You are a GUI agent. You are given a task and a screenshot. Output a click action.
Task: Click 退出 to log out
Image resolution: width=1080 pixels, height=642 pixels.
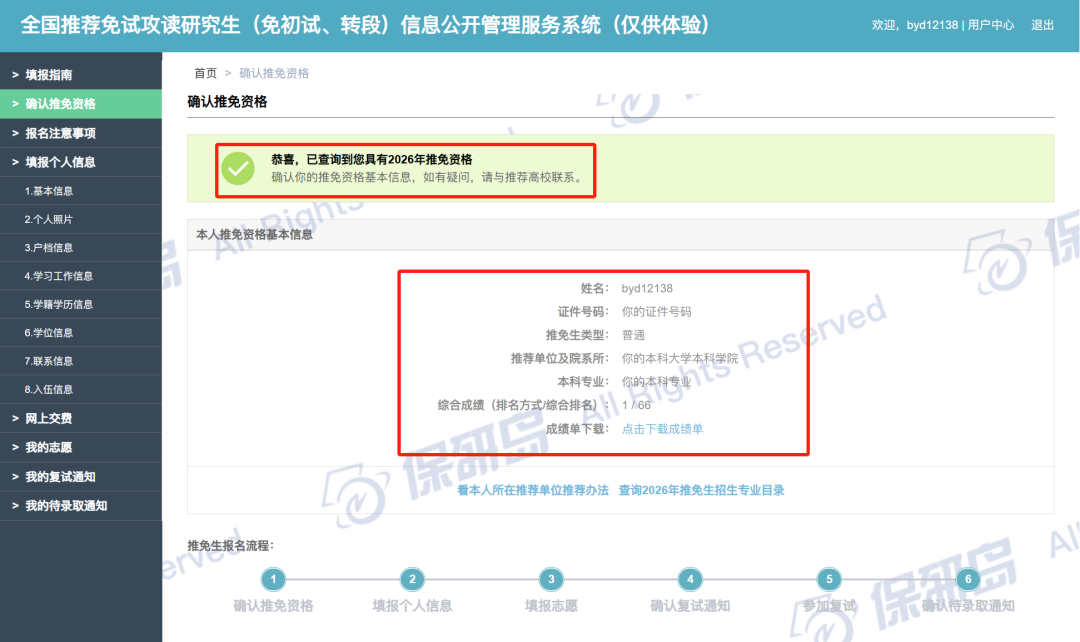1042,25
